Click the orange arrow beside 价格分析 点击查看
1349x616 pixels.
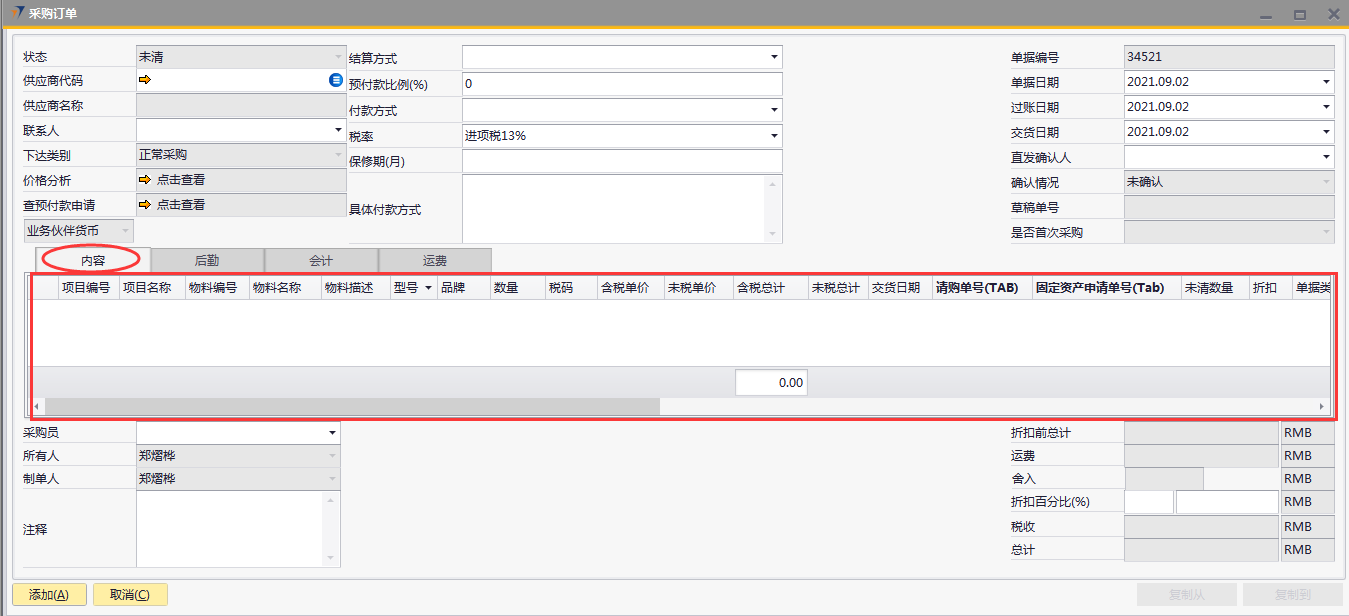(145, 180)
